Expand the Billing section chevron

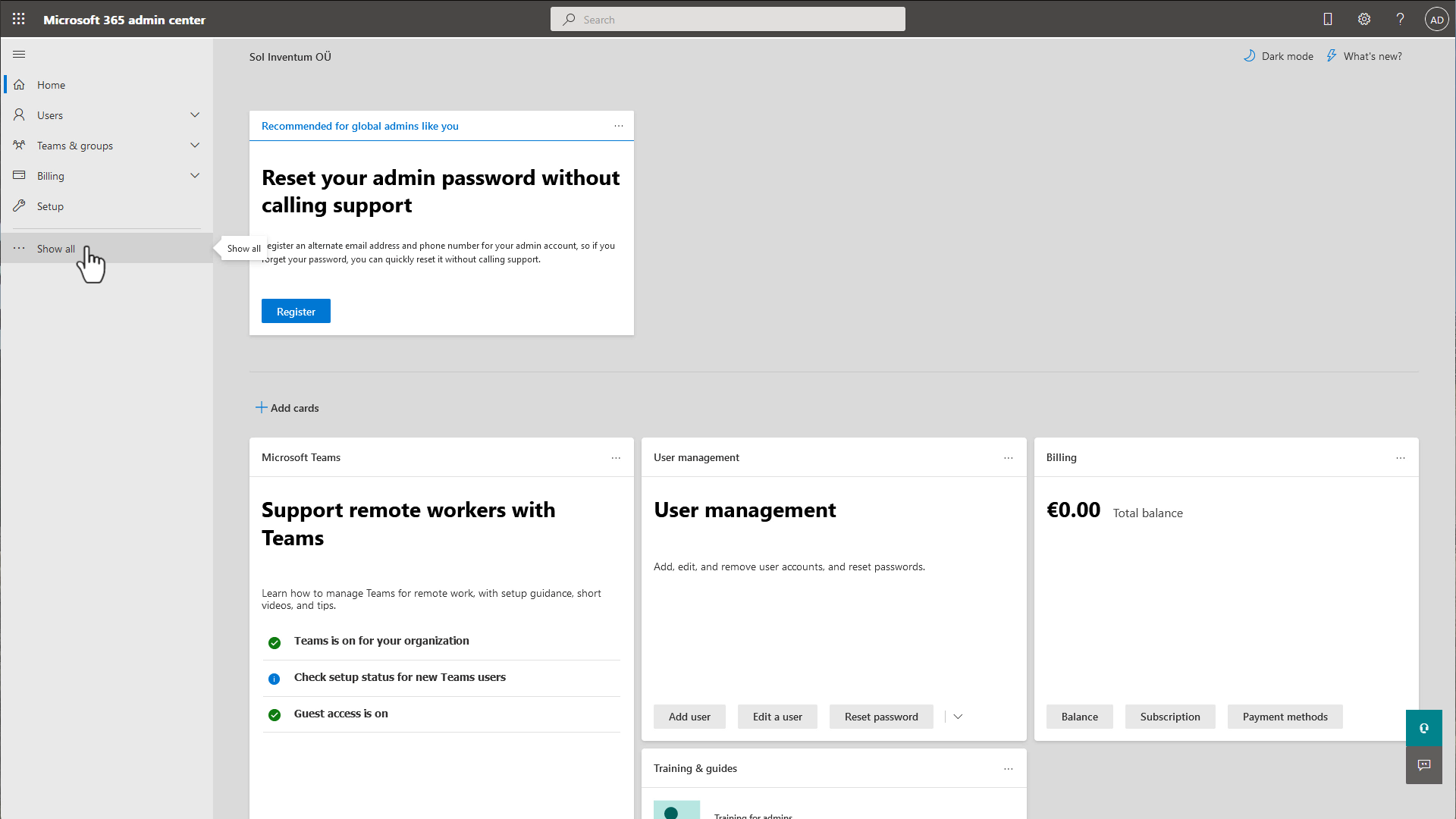[x=195, y=176]
